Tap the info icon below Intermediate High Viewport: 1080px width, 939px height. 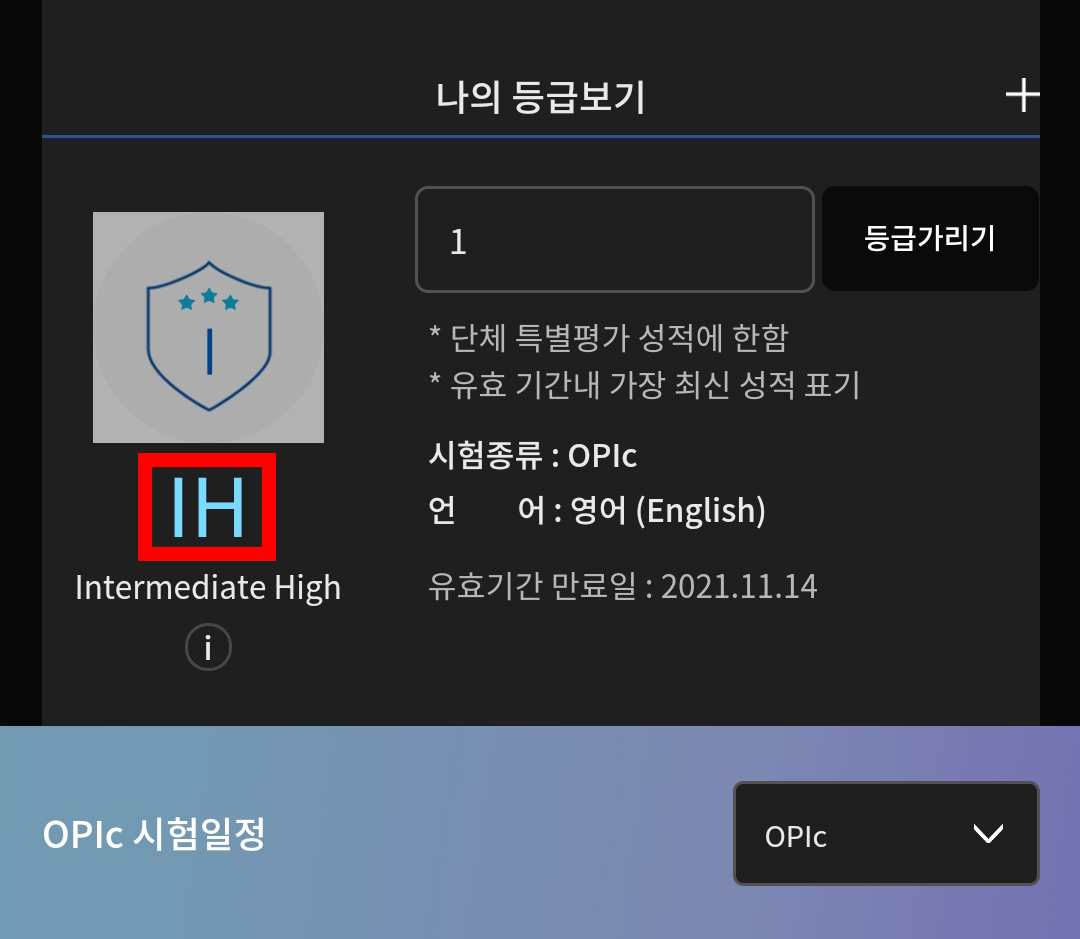click(207, 647)
